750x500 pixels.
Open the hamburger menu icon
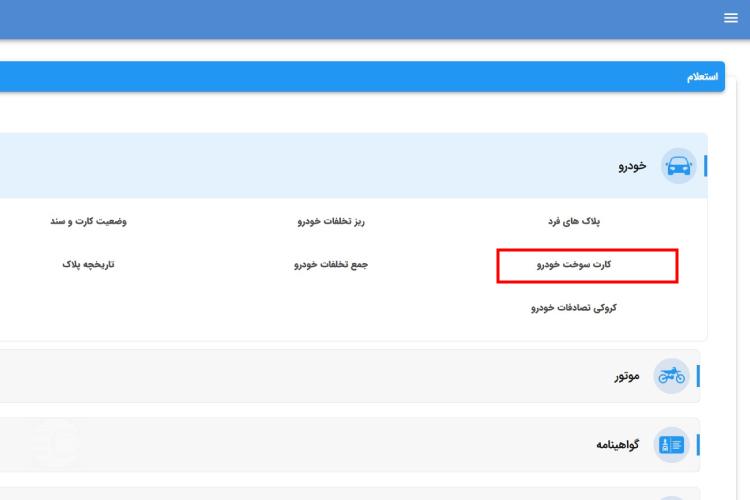point(730,18)
